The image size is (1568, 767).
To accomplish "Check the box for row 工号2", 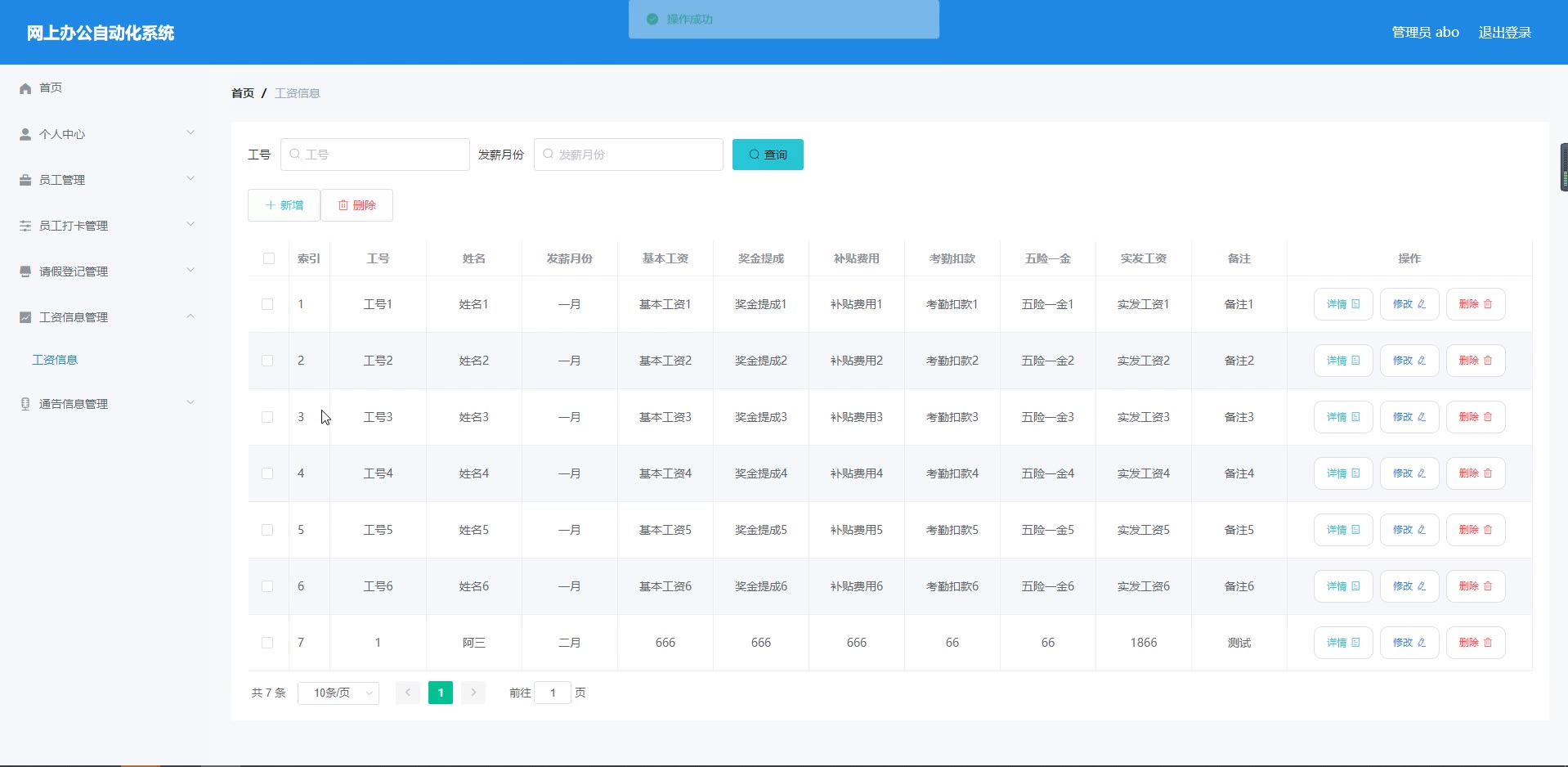I will tap(267, 361).
